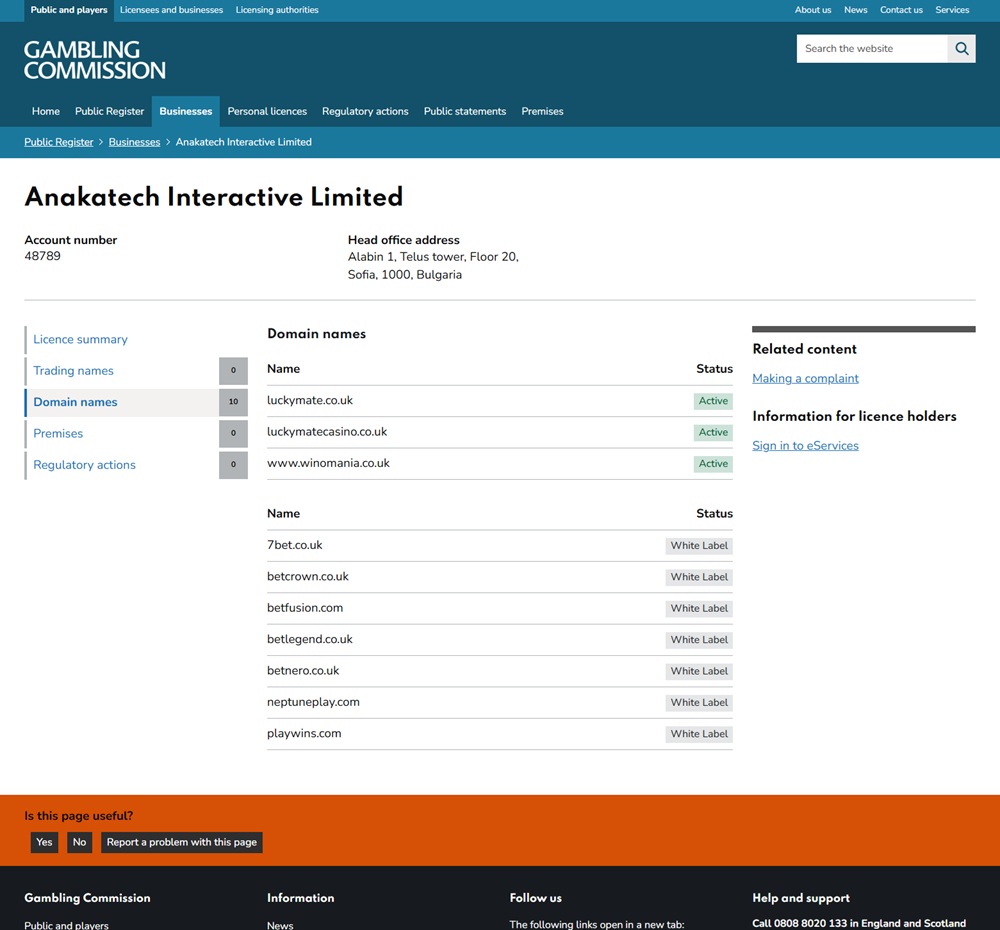Select Regulatory actions in top navigation
The image size is (1000, 930).
coord(365,111)
